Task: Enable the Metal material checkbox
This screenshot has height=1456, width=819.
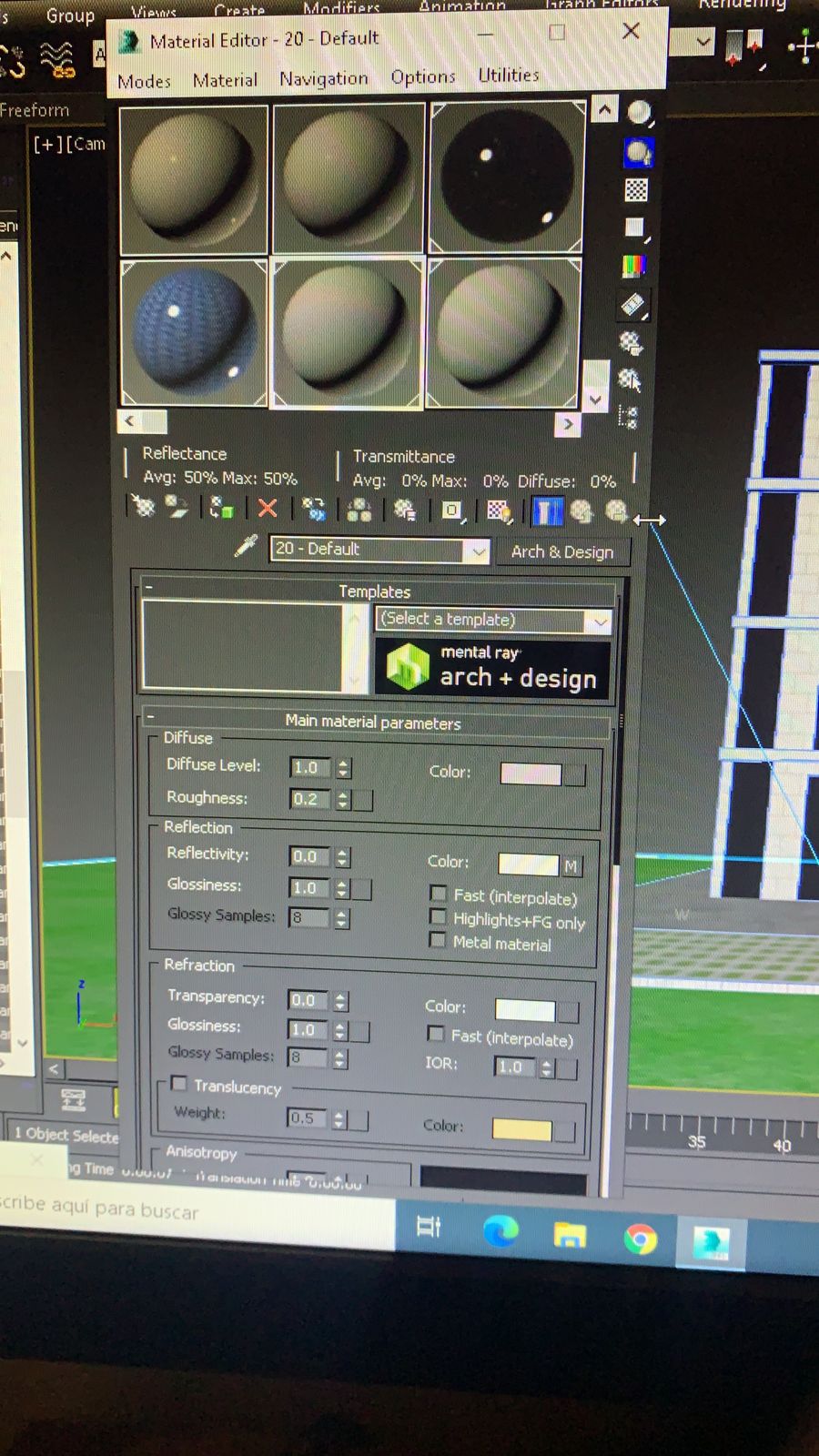Action: pyautogui.click(x=437, y=940)
